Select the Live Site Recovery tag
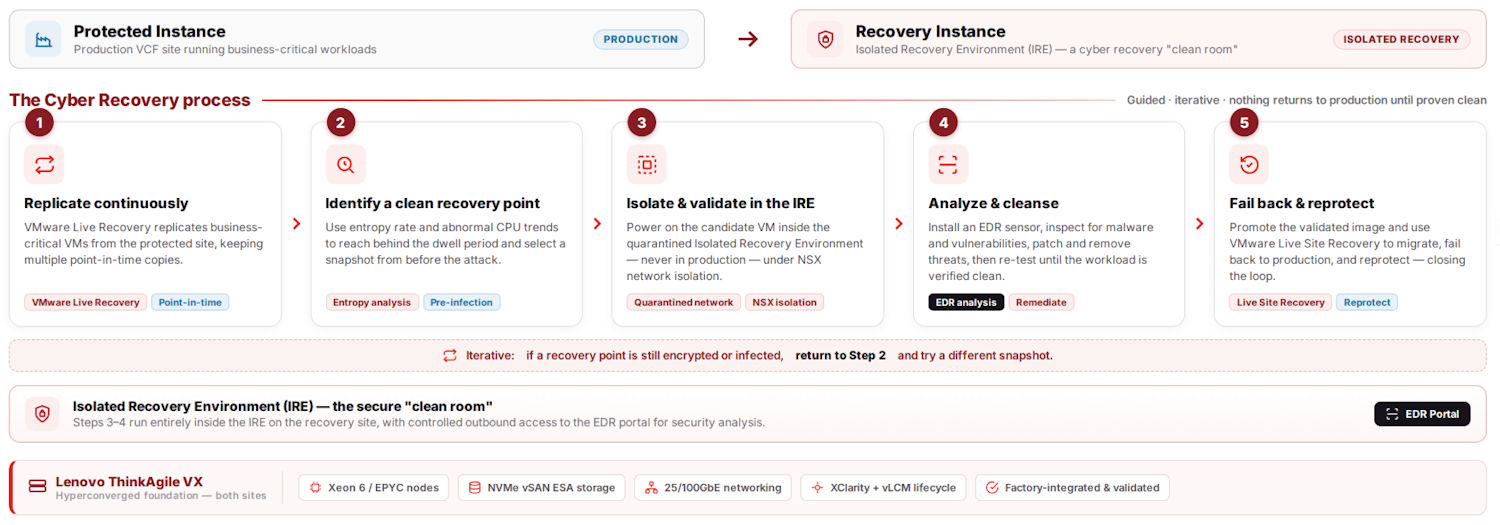 [x=1281, y=302]
